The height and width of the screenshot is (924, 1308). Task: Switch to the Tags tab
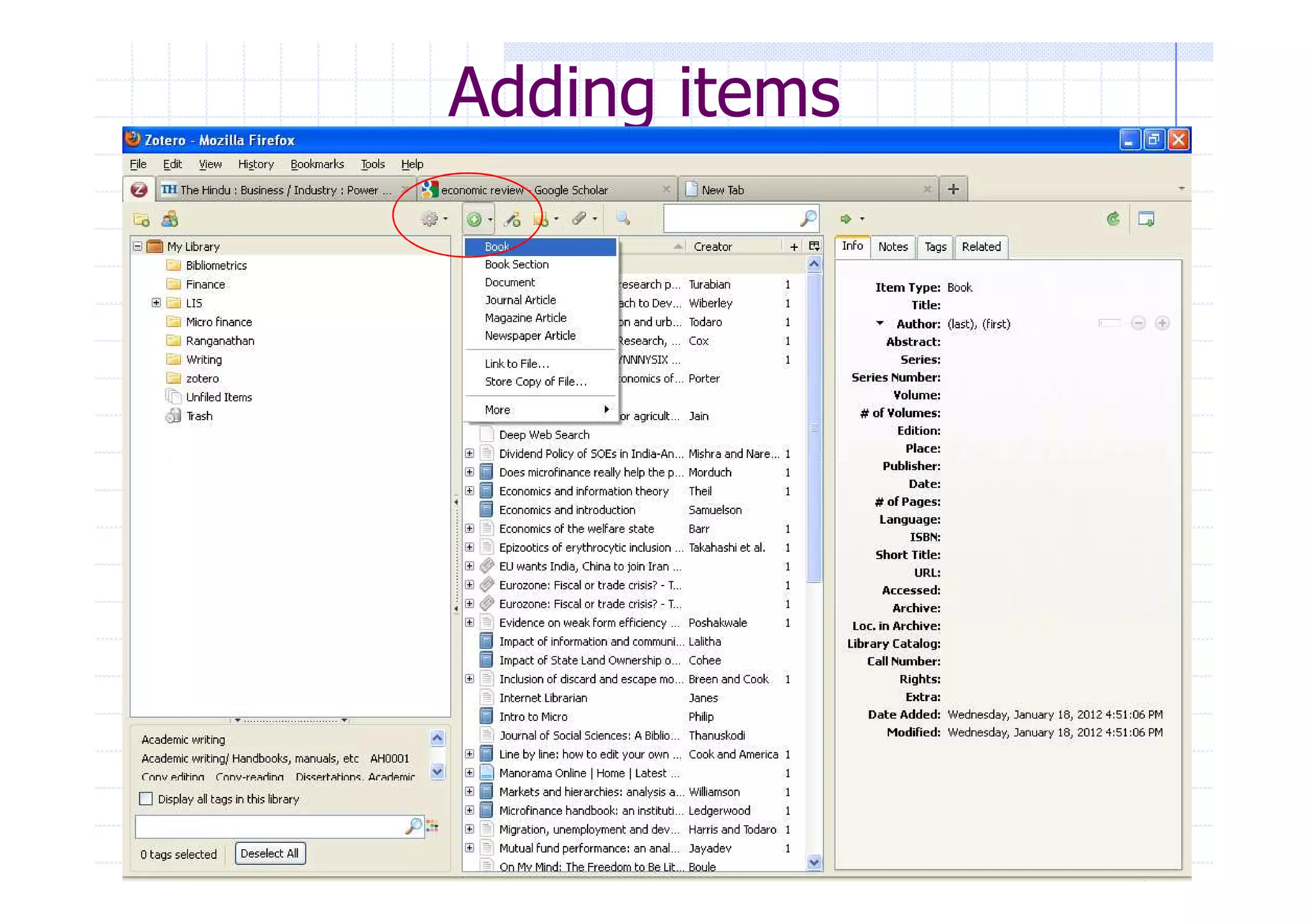tap(935, 246)
